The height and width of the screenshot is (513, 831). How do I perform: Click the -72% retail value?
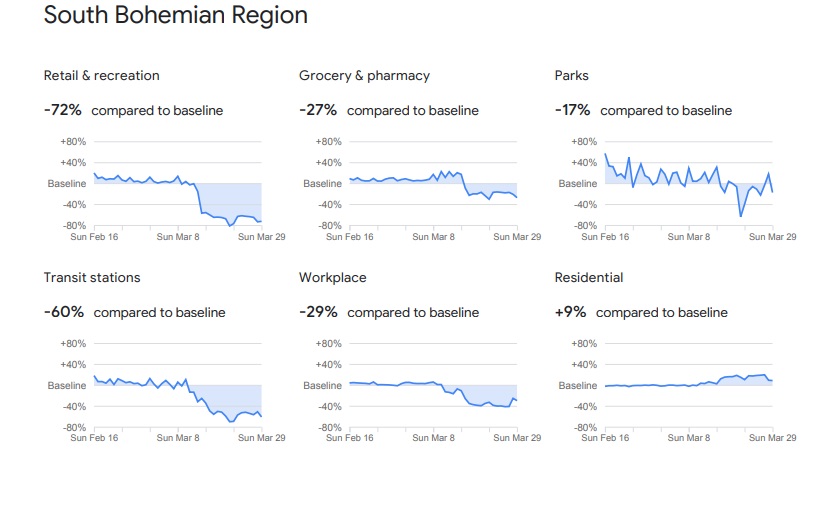(63, 110)
